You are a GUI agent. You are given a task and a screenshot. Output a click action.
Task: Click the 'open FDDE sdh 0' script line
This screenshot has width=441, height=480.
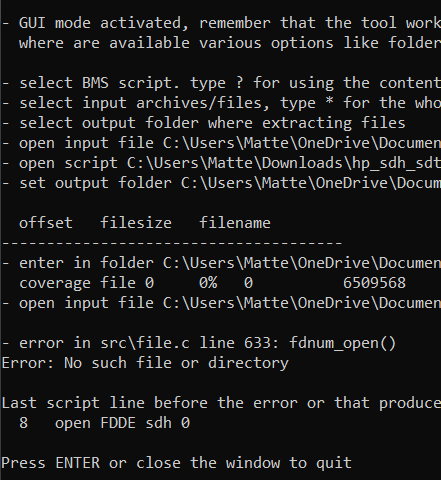(122, 423)
